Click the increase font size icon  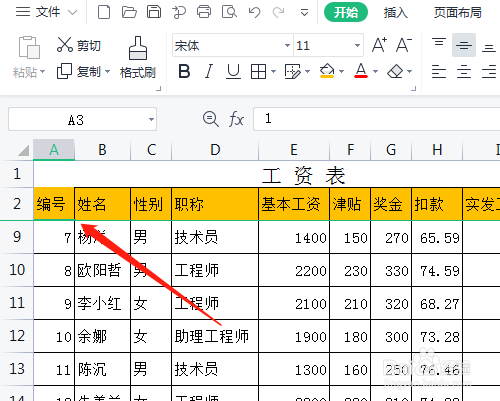point(379,45)
